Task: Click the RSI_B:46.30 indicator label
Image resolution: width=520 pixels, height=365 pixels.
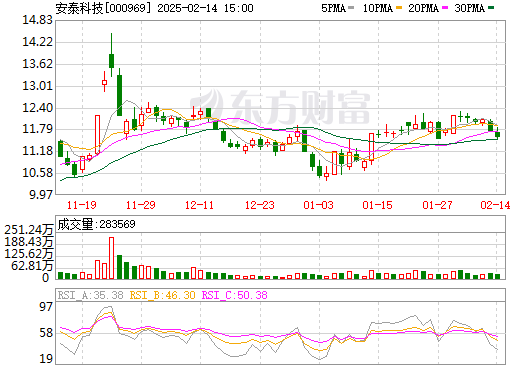Action: pyautogui.click(x=162, y=295)
